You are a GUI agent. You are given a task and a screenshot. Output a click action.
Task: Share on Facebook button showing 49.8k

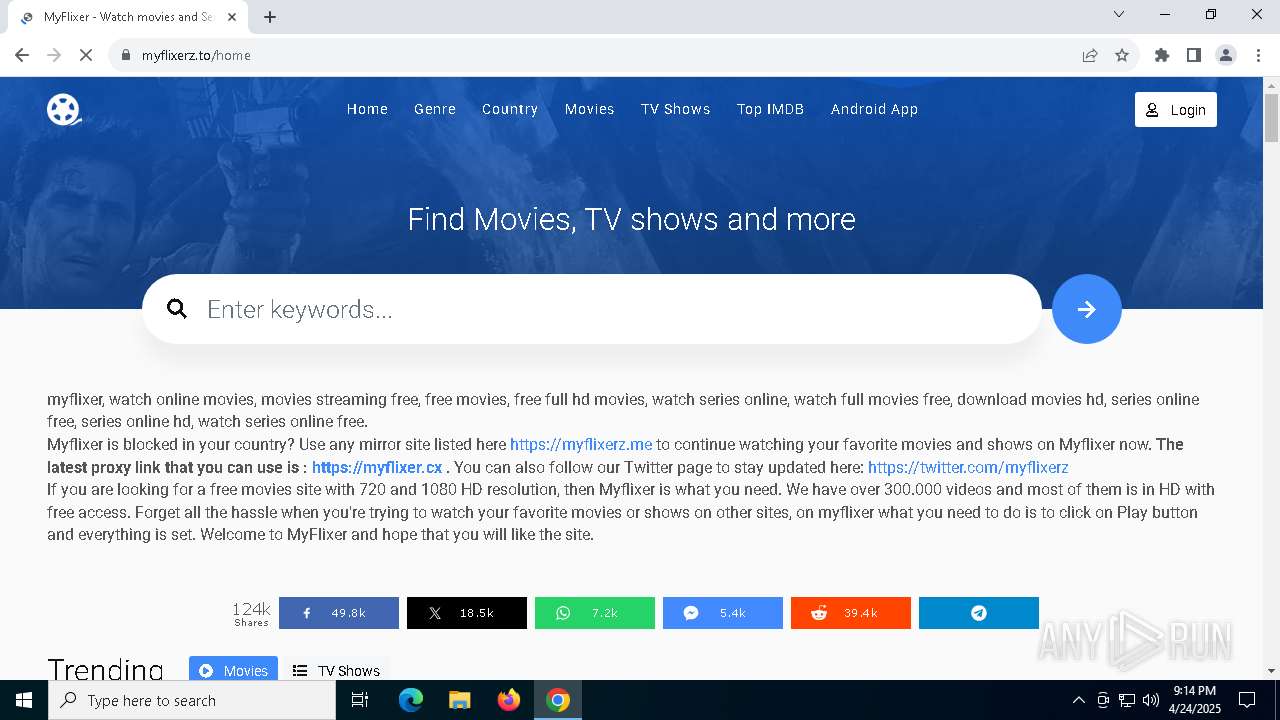339,613
